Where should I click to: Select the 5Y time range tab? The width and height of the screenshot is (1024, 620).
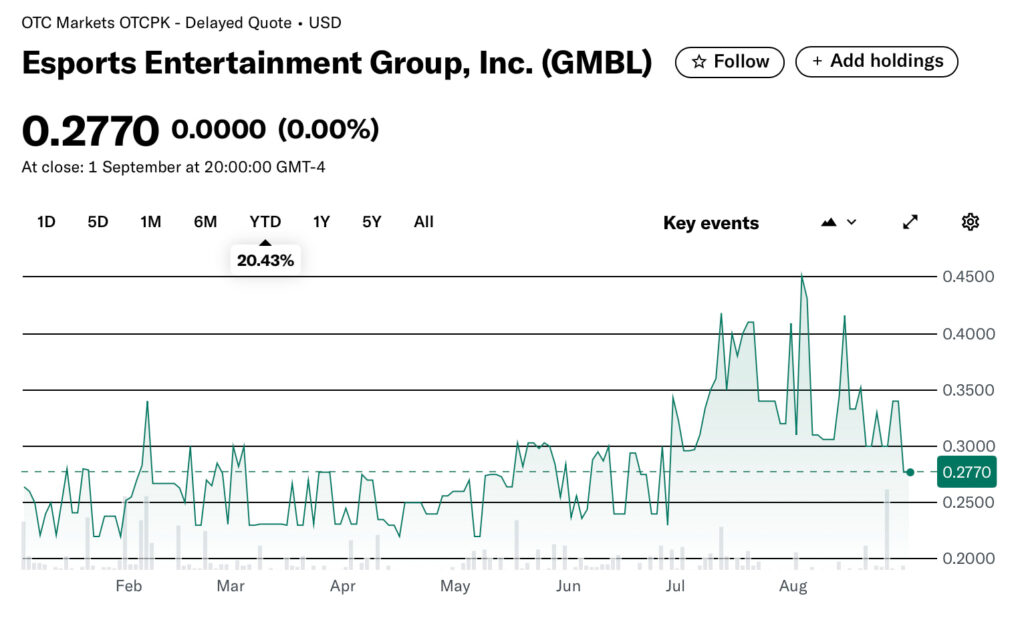click(371, 222)
